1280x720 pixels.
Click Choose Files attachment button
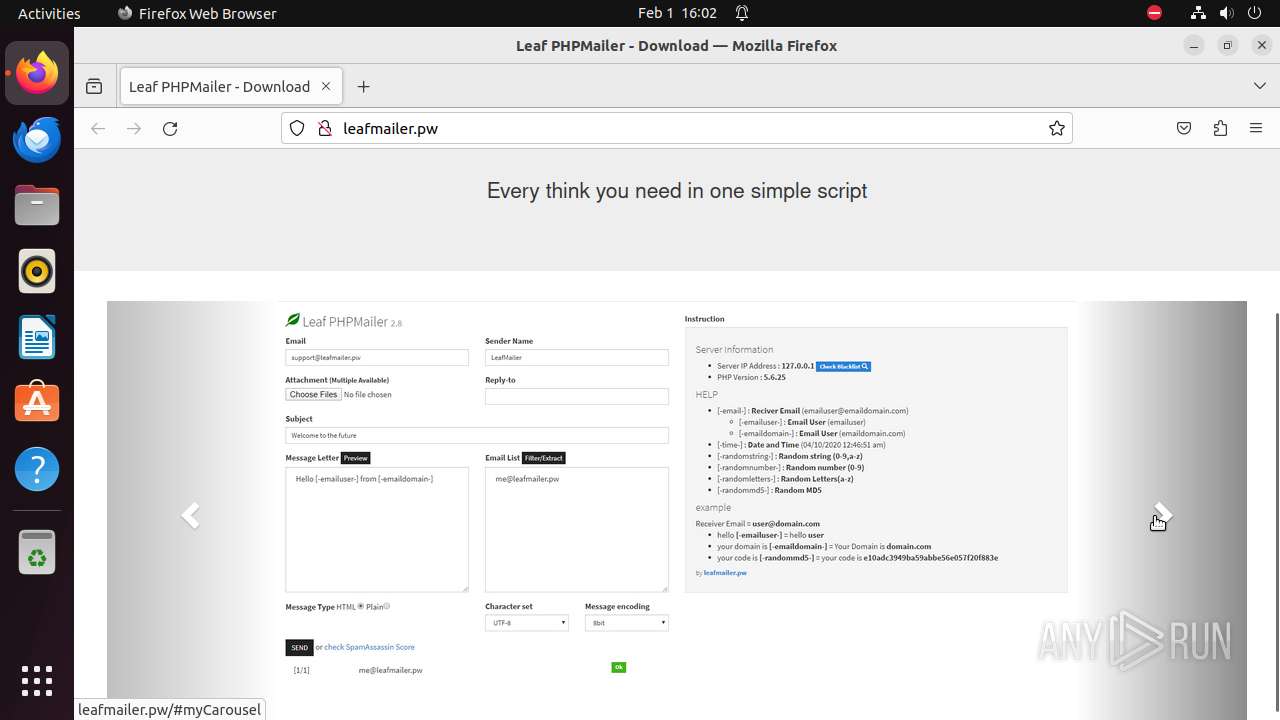pos(313,394)
